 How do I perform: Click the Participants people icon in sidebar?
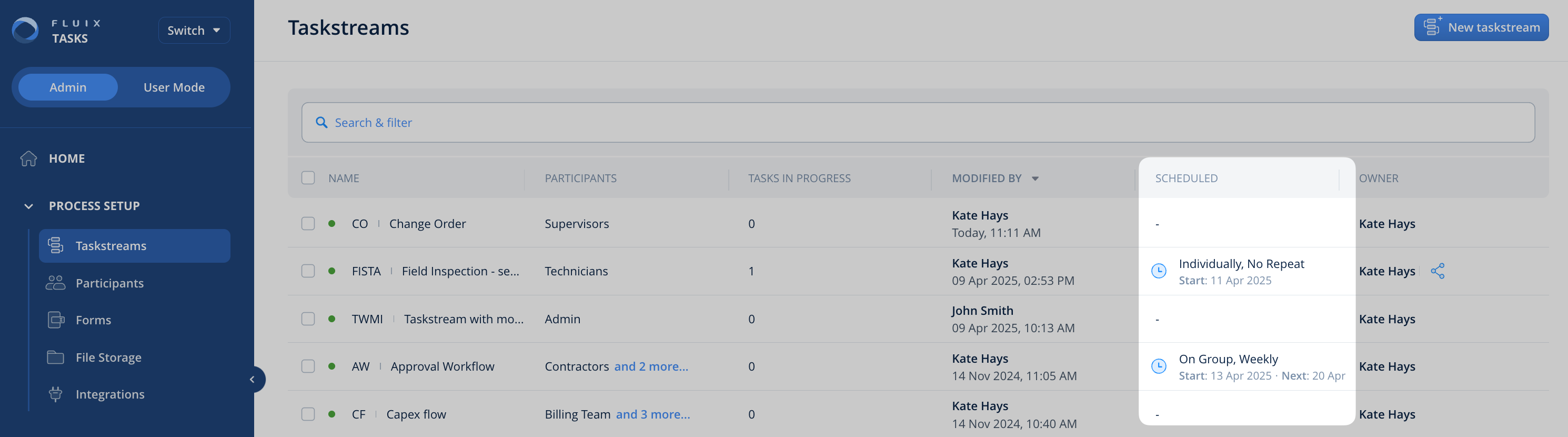pos(55,283)
